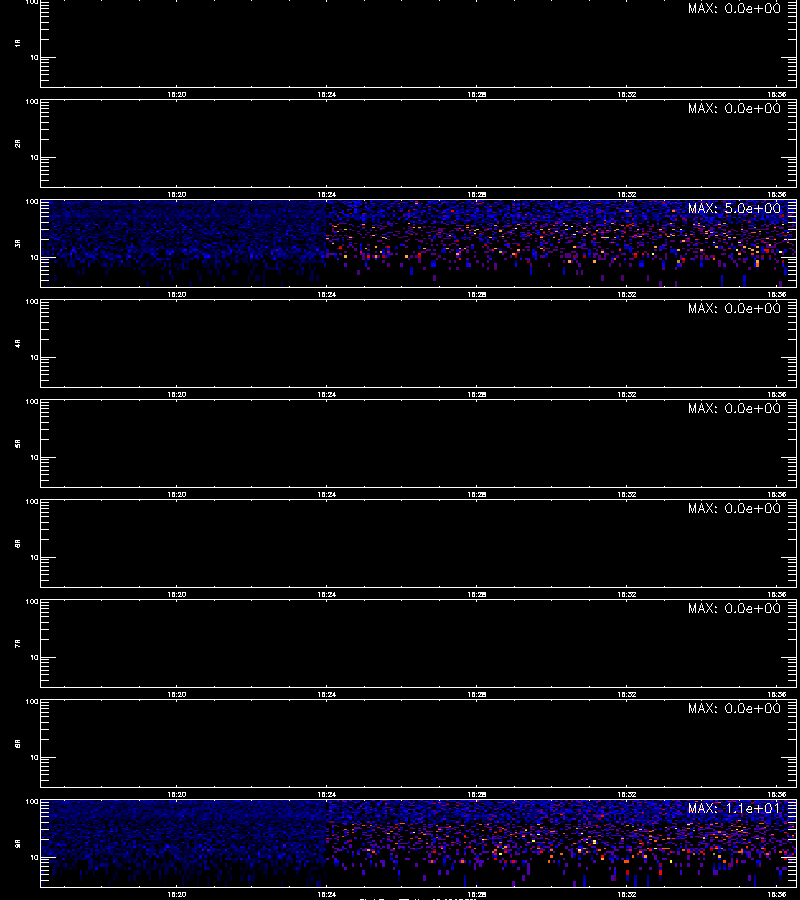Viewport: 800px width, 900px height.
Task: Click the 10 y-axis tick label of panel 9R
Action: point(34,858)
